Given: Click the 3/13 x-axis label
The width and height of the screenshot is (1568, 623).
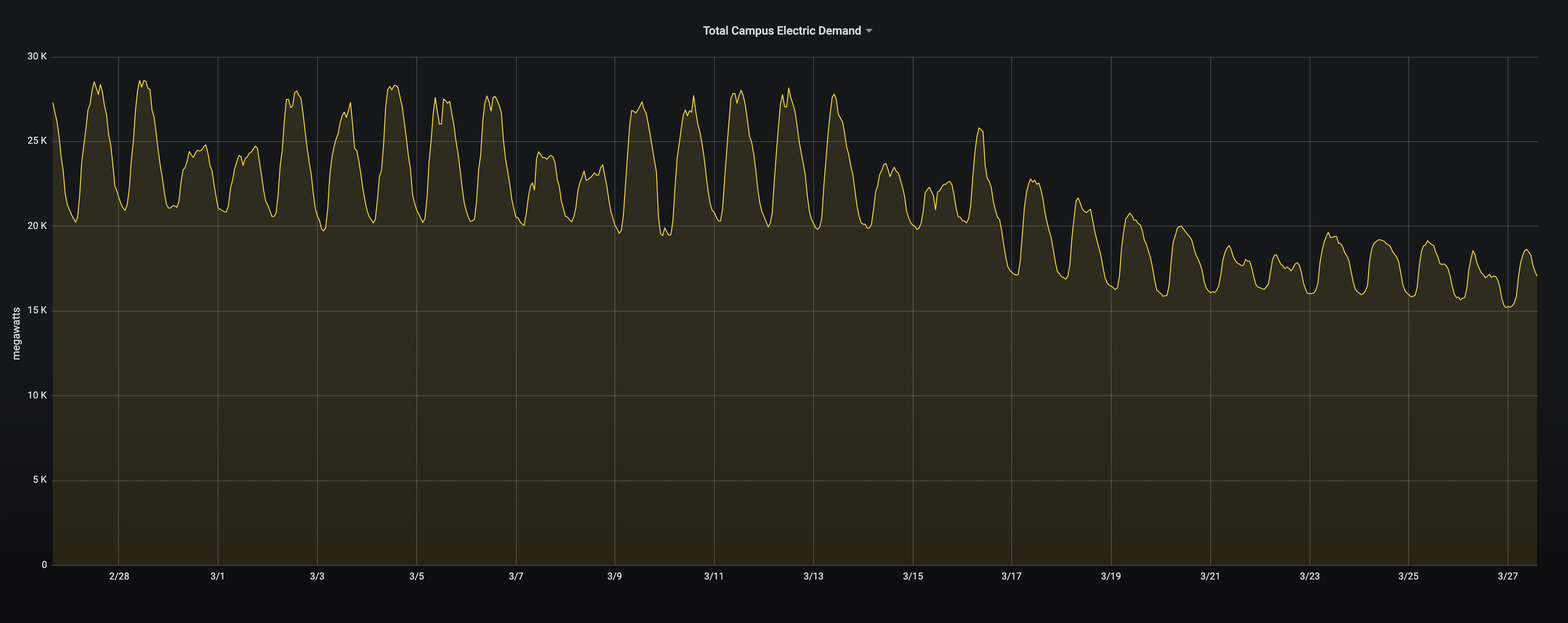Looking at the screenshot, I should click(x=813, y=576).
